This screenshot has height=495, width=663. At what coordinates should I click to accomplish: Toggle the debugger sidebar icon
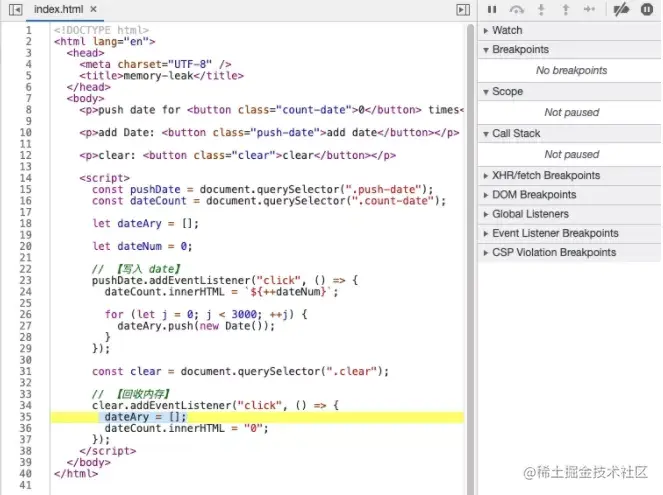point(463,9)
